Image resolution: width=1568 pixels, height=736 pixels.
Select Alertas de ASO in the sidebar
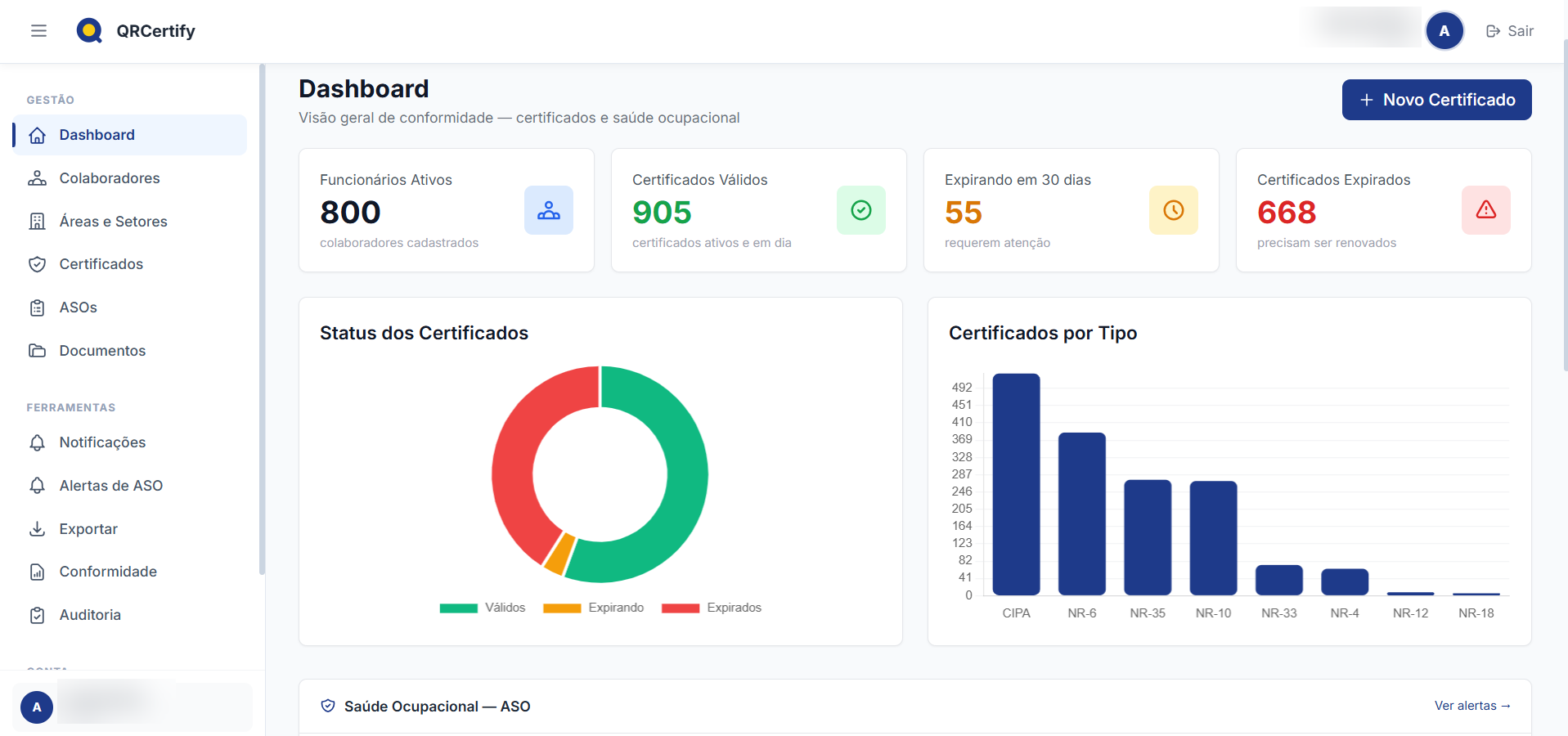pyautogui.click(x=129, y=486)
